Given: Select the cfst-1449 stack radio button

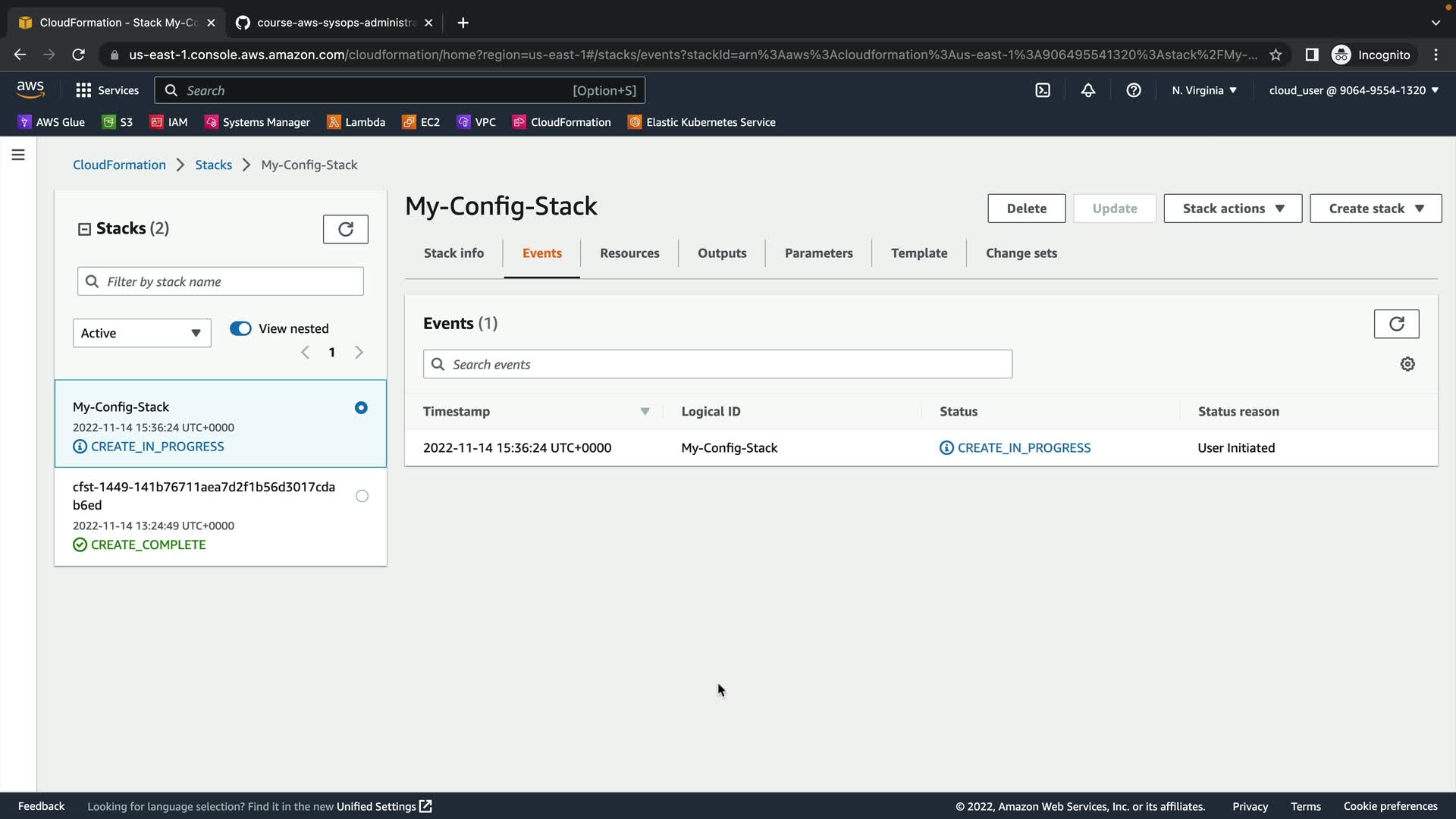Looking at the screenshot, I should point(362,496).
